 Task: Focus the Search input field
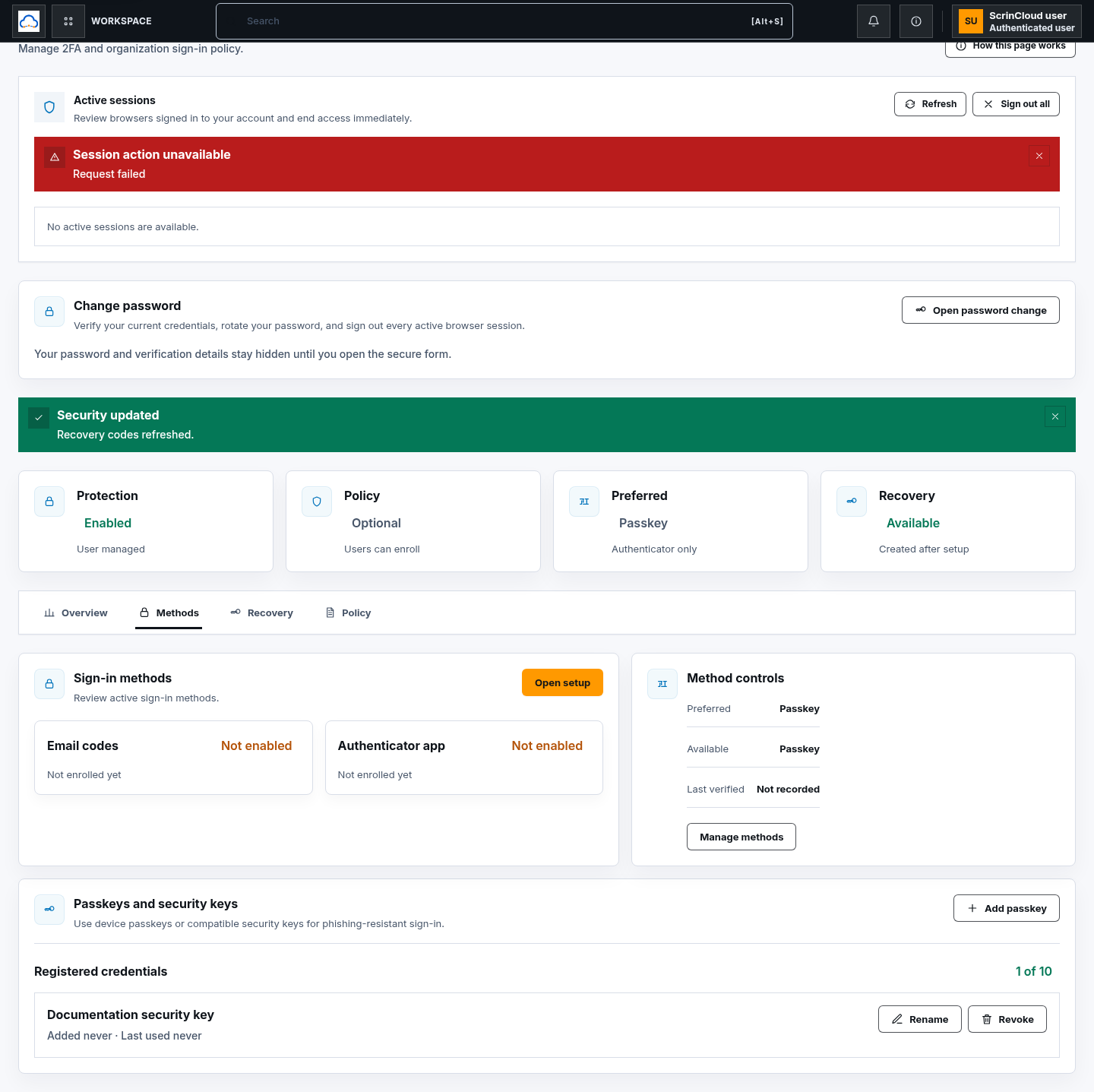coord(504,21)
